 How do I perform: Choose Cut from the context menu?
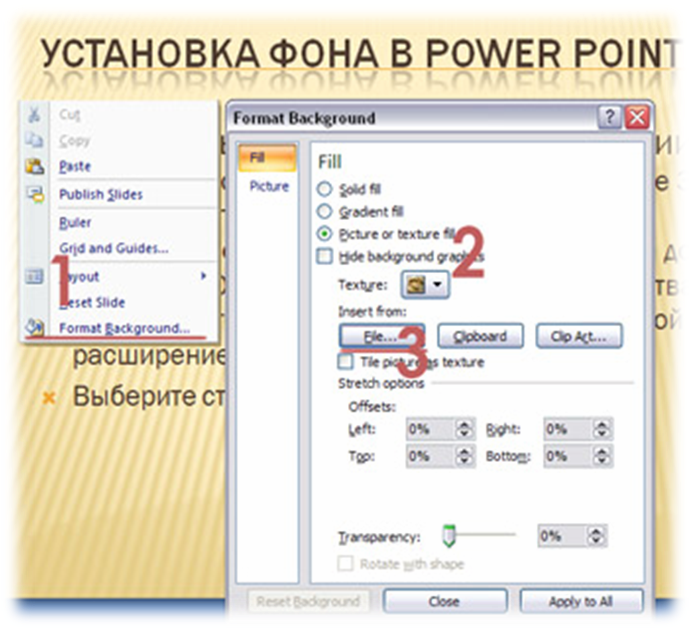tap(70, 114)
